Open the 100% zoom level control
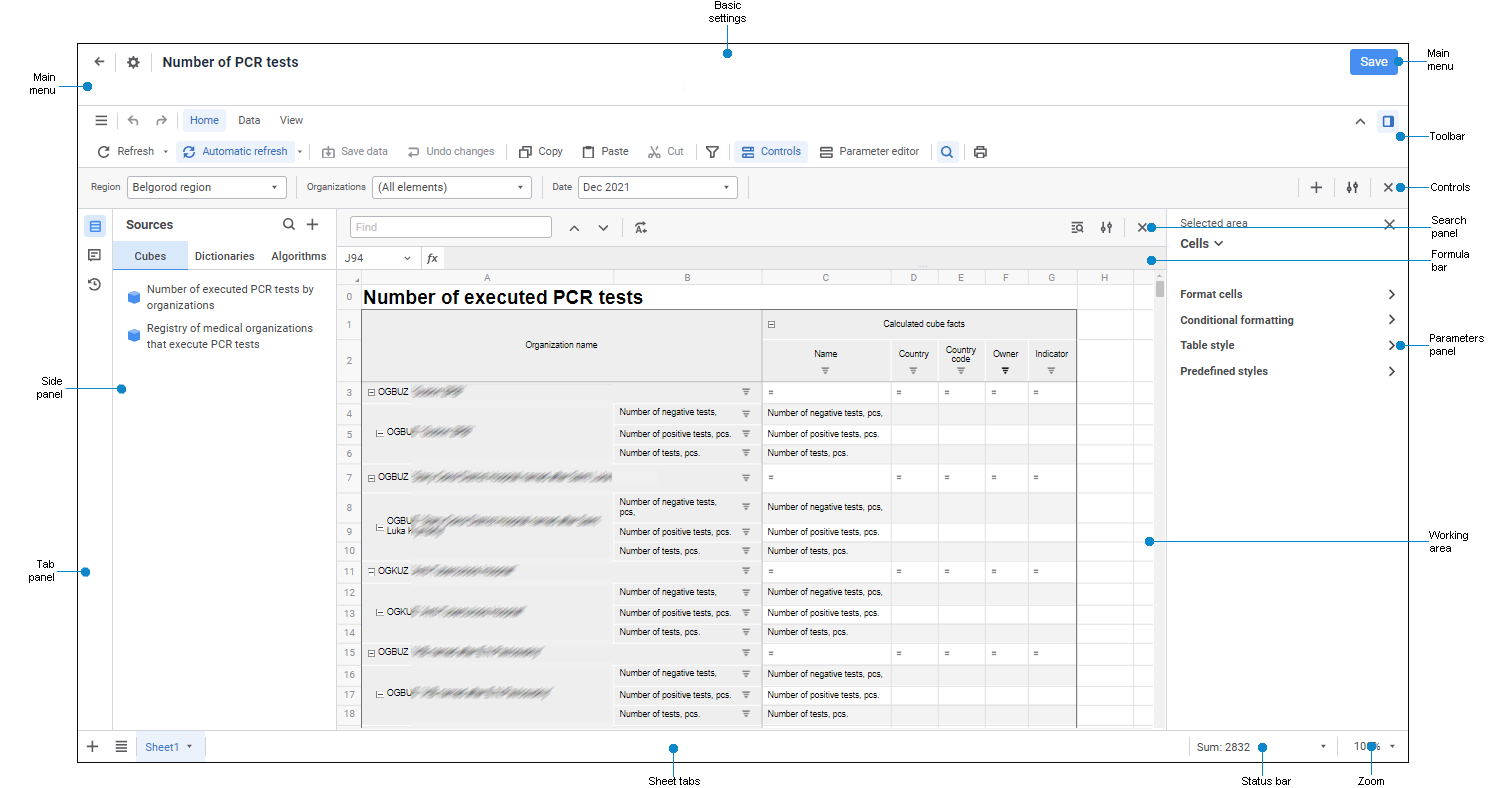The width and height of the screenshot is (1490, 788). pos(1371,746)
